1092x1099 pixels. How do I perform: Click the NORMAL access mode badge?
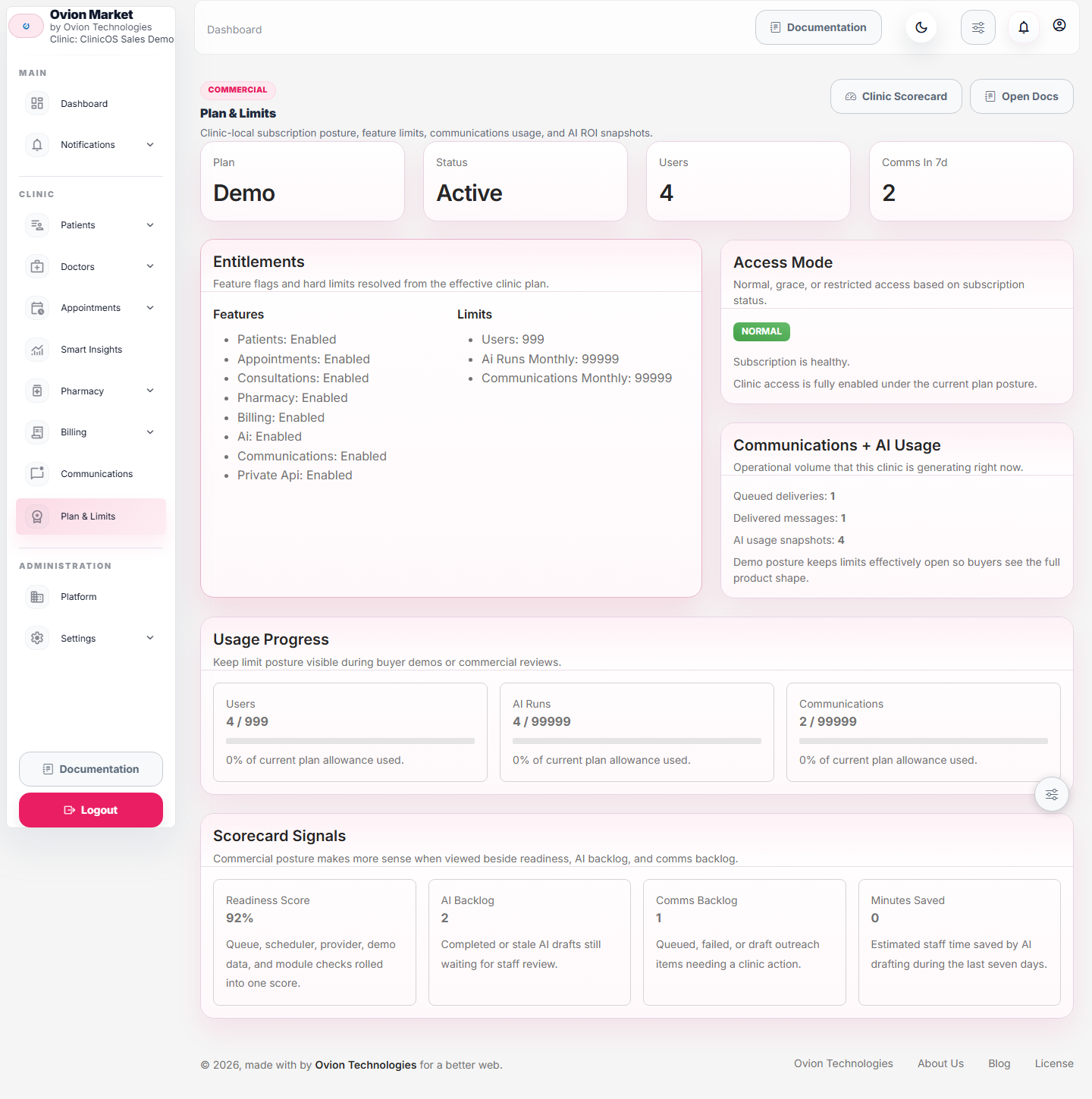pyautogui.click(x=761, y=331)
